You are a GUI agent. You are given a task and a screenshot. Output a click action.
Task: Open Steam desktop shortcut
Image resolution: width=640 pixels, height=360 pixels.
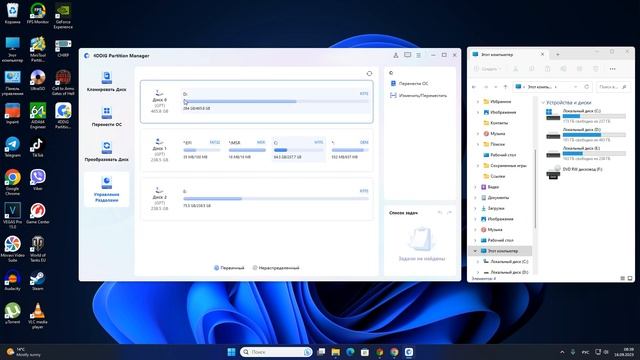pyautogui.click(x=38, y=281)
